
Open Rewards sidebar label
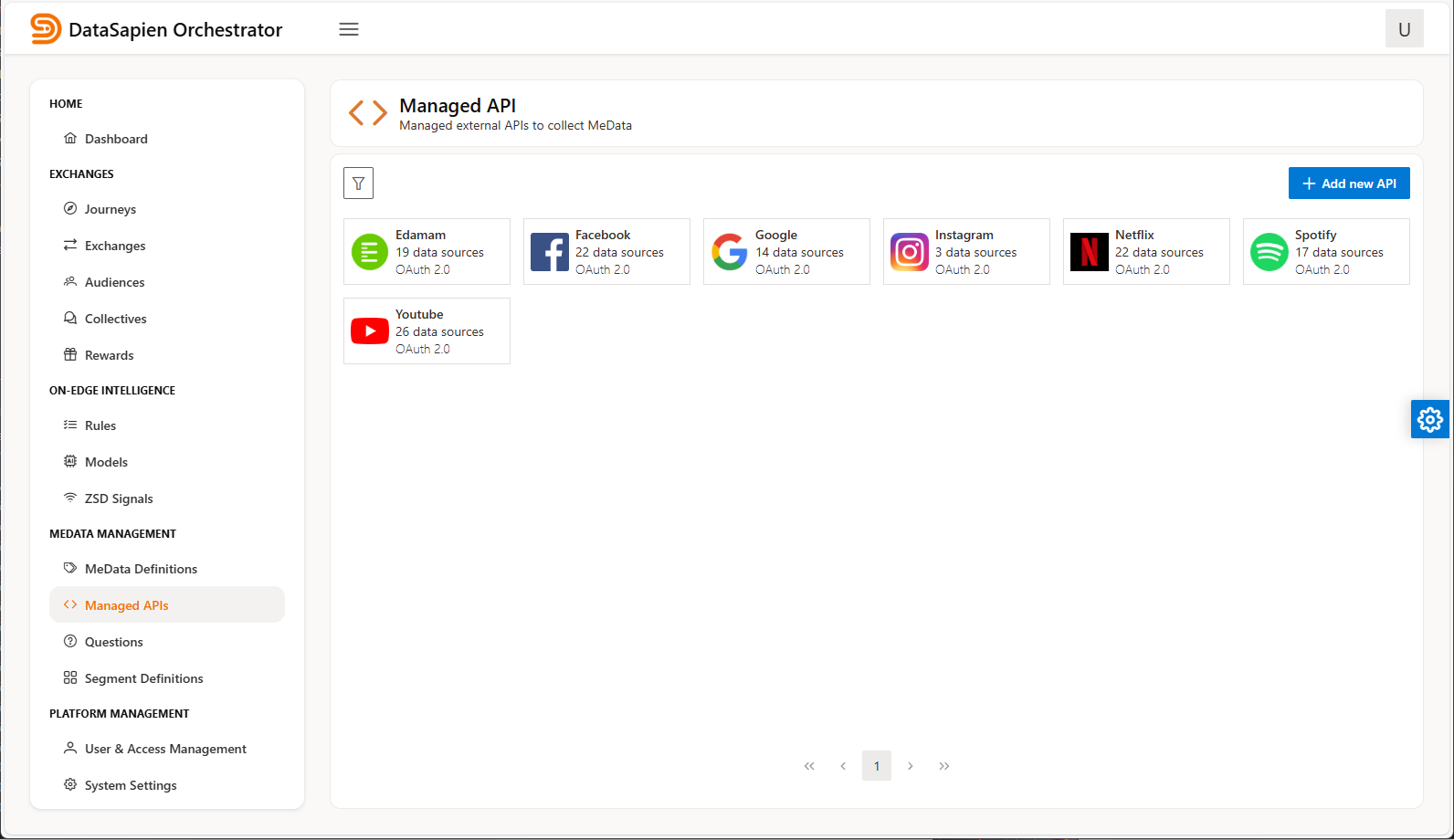click(x=110, y=355)
